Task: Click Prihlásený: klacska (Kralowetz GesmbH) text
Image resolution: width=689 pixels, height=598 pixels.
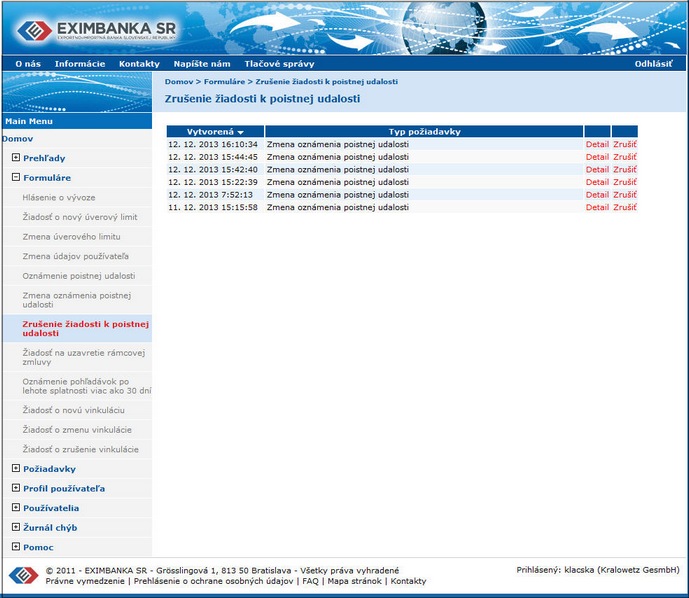Action: 598,570
